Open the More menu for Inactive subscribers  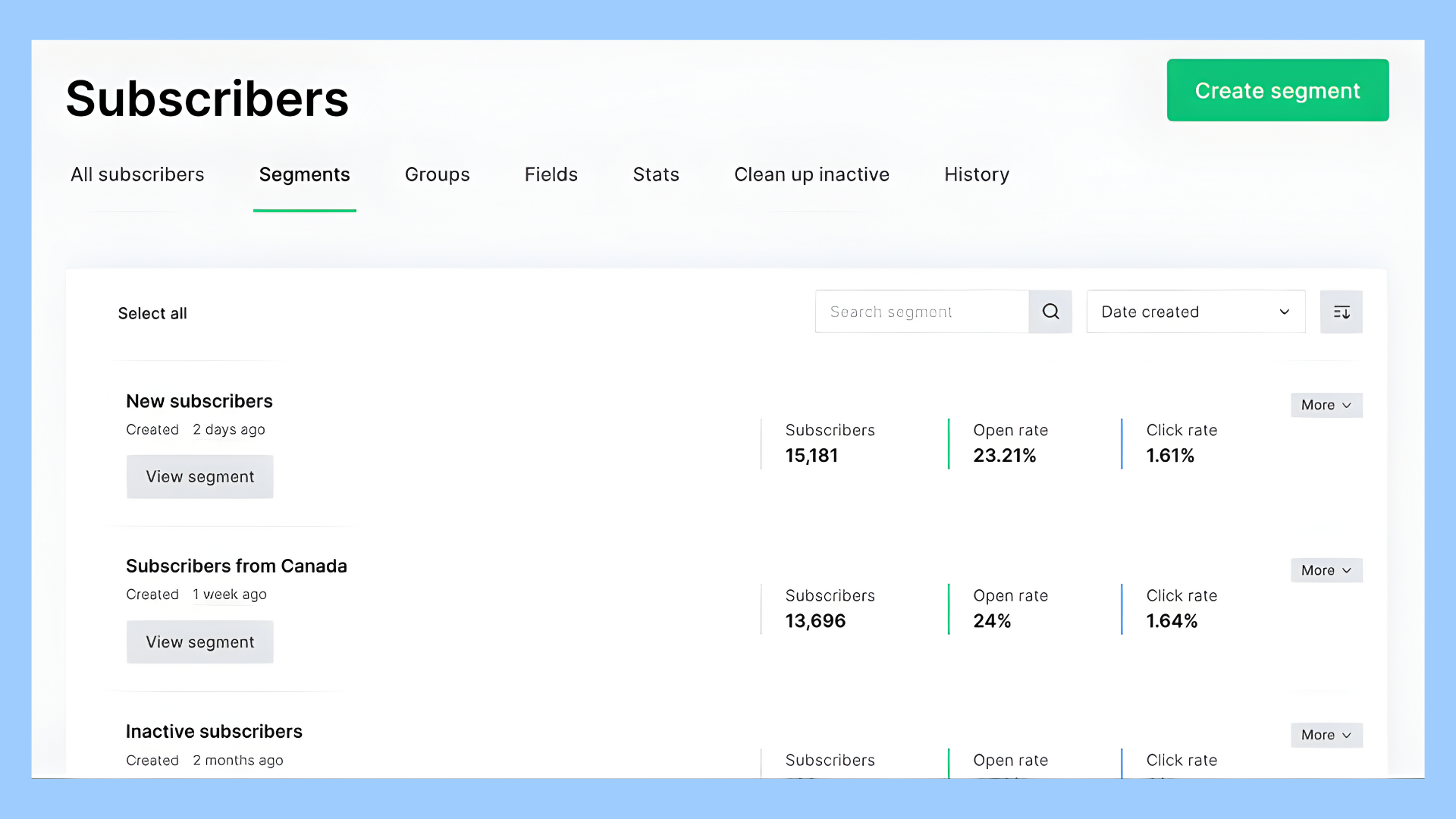(x=1326, y=735)
